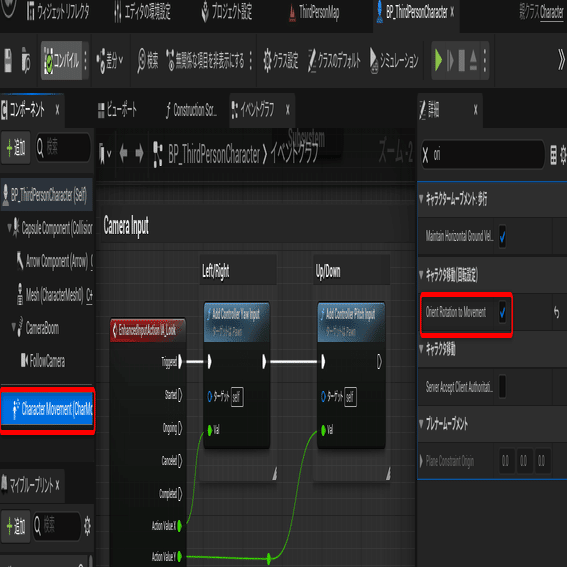Switch to the ThirdPersonMap tab
Image resolution: width=567 pixels, height=567 pixels.
tap(314, 12)
